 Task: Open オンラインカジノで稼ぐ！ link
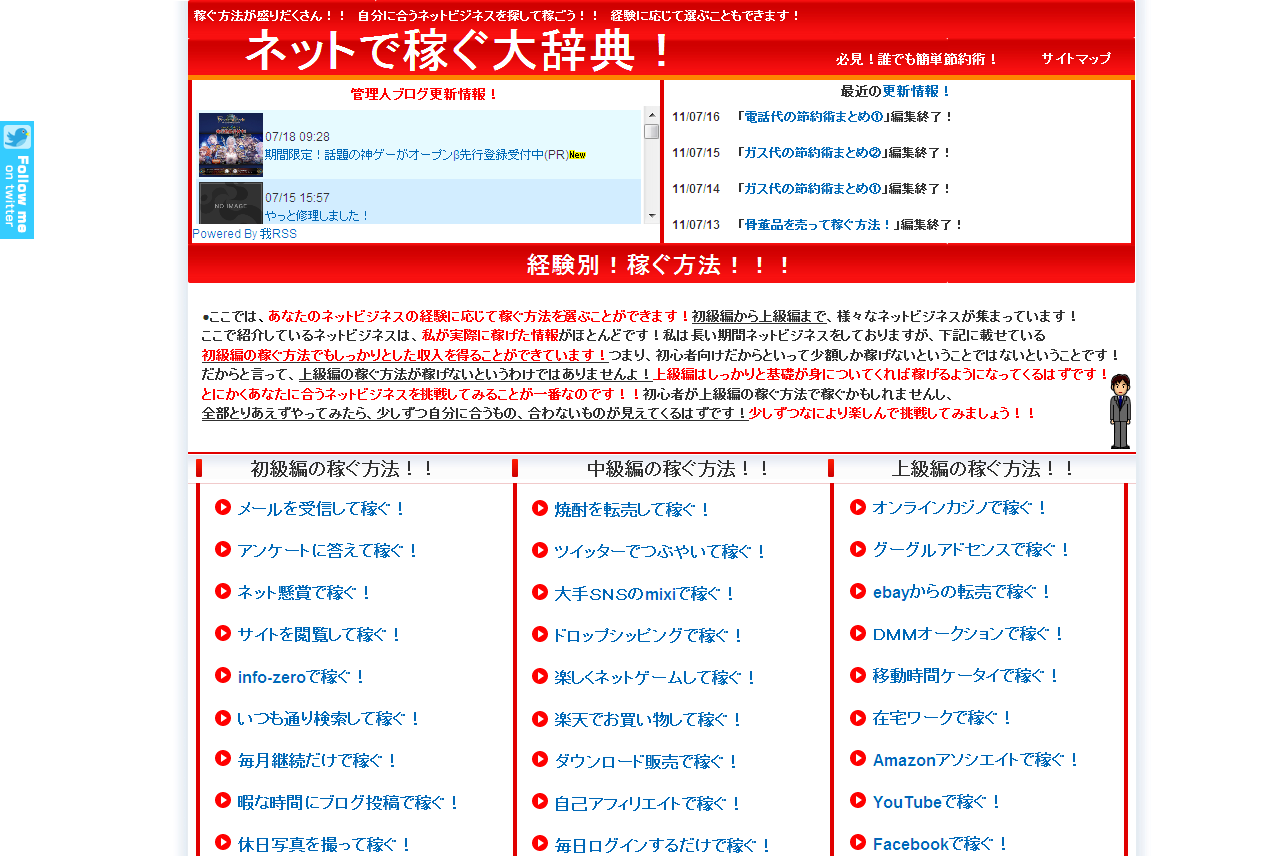960,508
